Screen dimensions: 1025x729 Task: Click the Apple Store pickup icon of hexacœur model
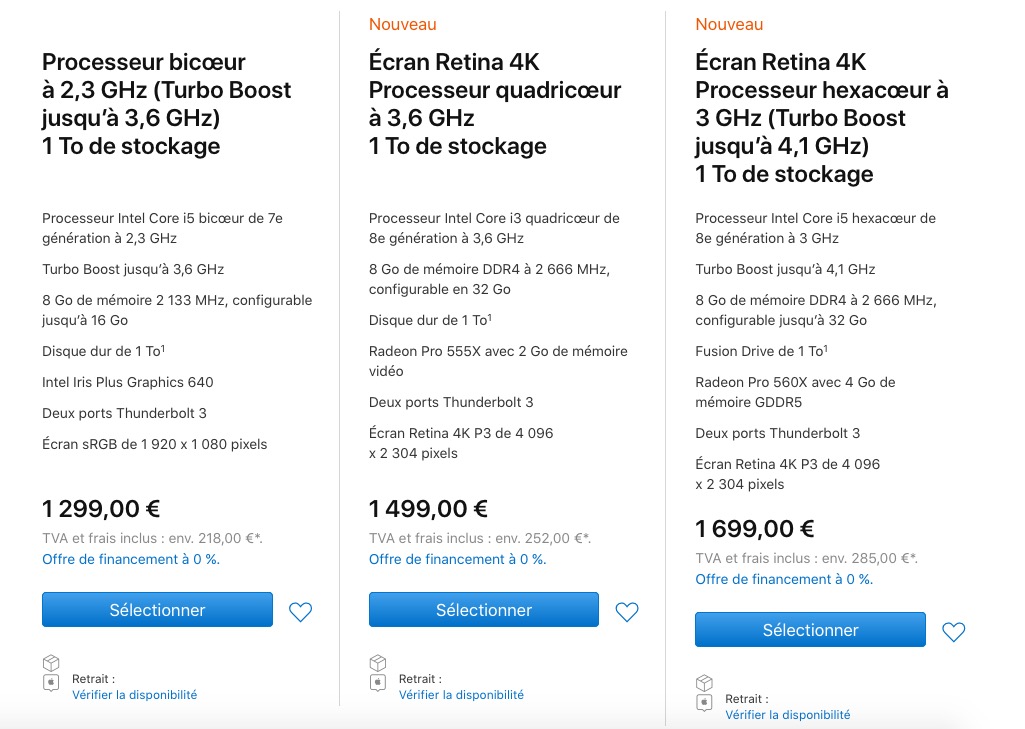click(704, 703)
